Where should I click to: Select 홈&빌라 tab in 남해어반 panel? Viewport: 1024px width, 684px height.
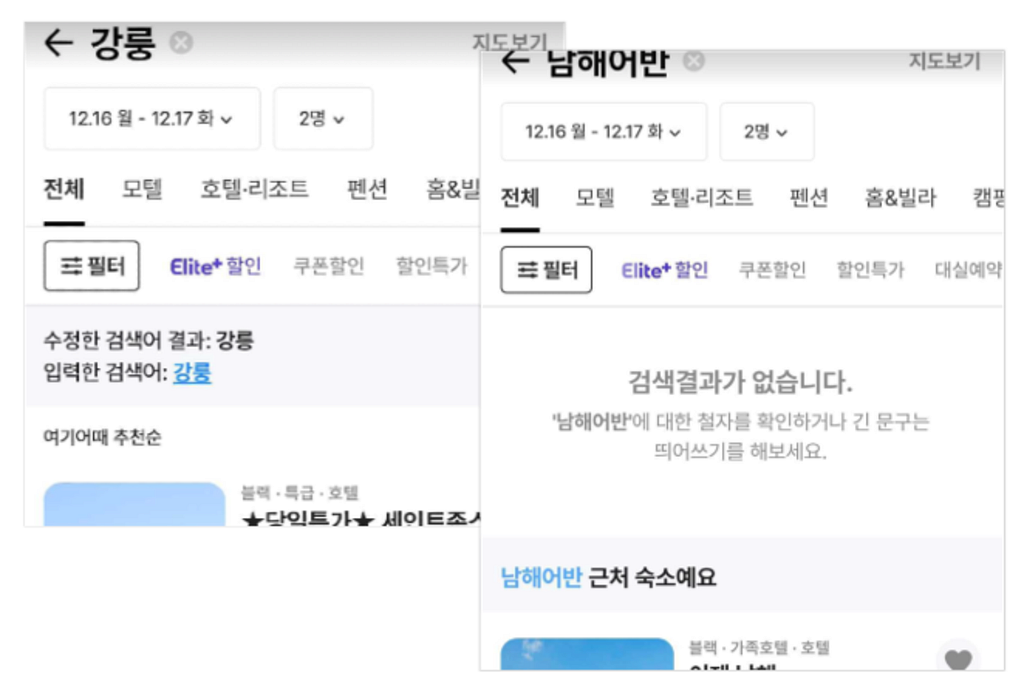(900, 197)
